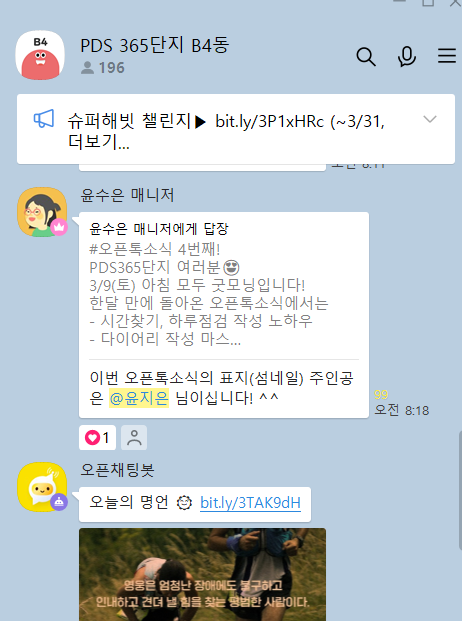The height and width of the screenshot is (621, 462).
Task: Open 윤수은 매니저 profile avatar
Action: coord(42,212)
